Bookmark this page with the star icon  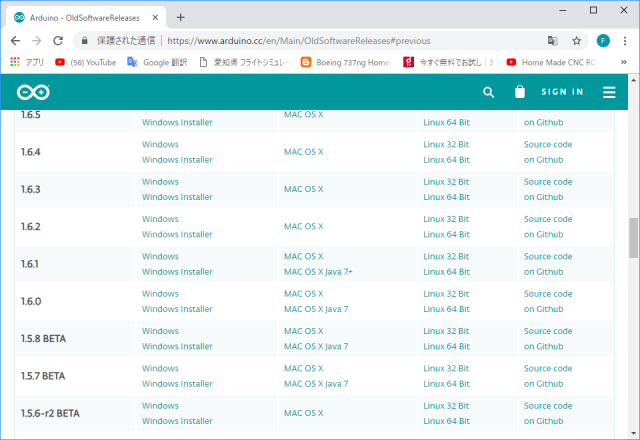(576, 41)
